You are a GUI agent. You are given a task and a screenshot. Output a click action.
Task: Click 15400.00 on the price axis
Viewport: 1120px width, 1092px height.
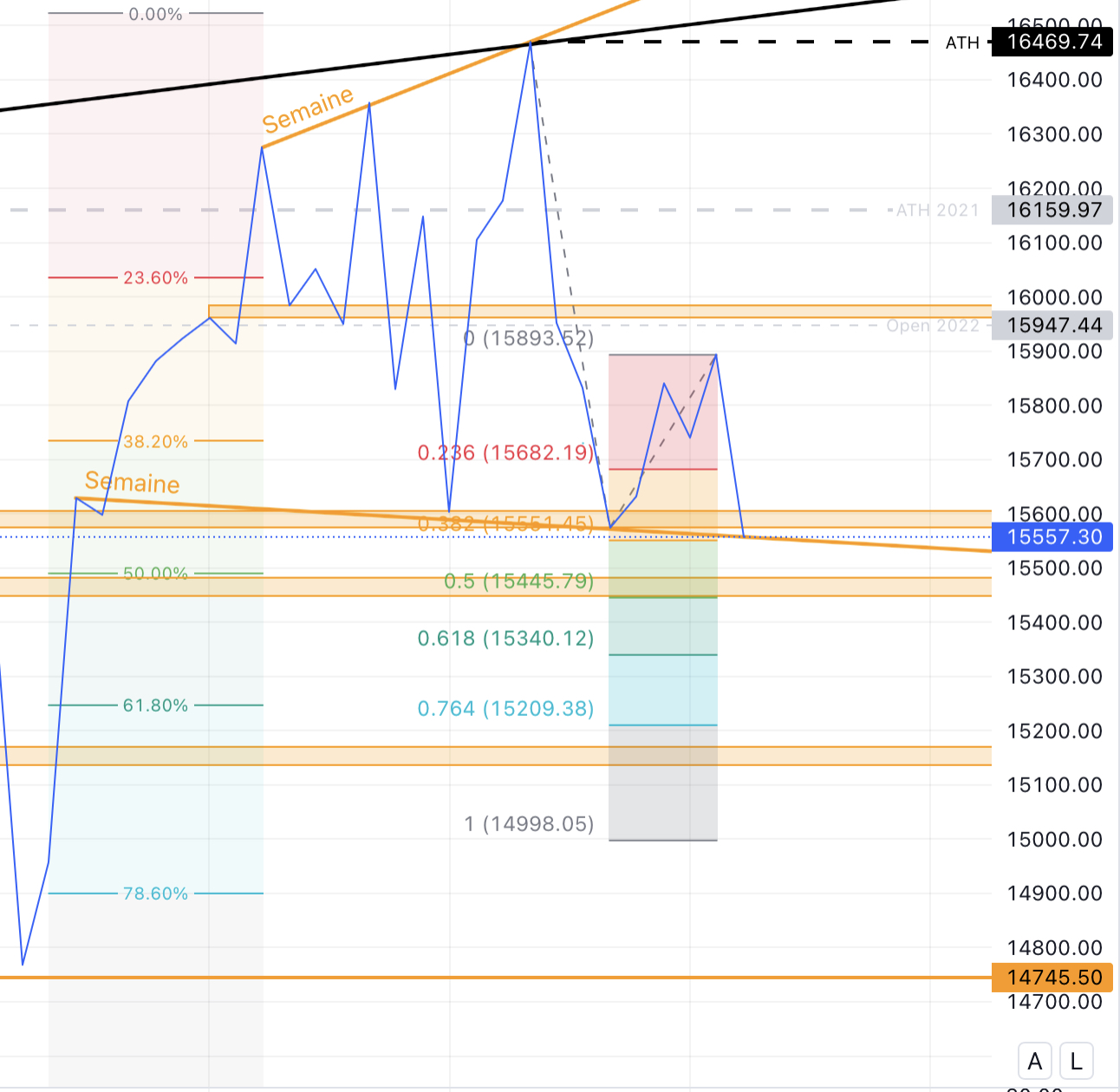click(1054, 622)
